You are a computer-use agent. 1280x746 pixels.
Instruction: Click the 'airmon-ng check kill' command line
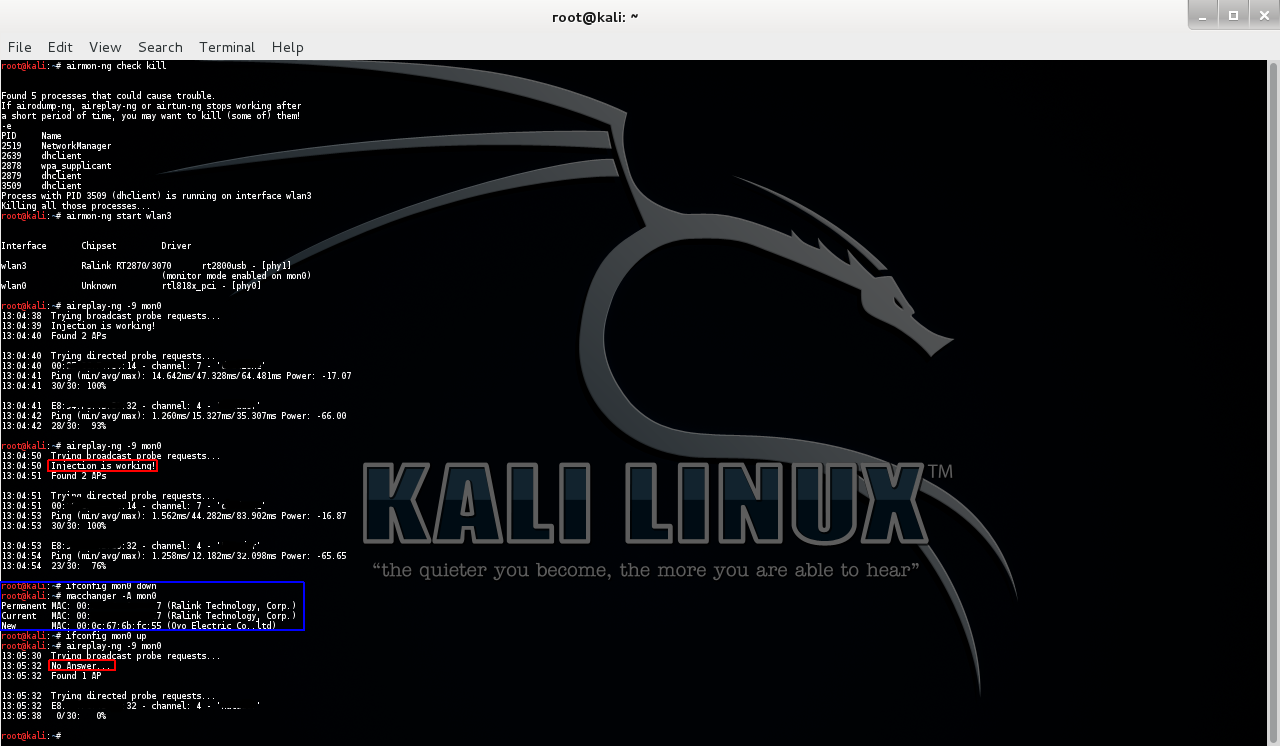click(84, 66)
